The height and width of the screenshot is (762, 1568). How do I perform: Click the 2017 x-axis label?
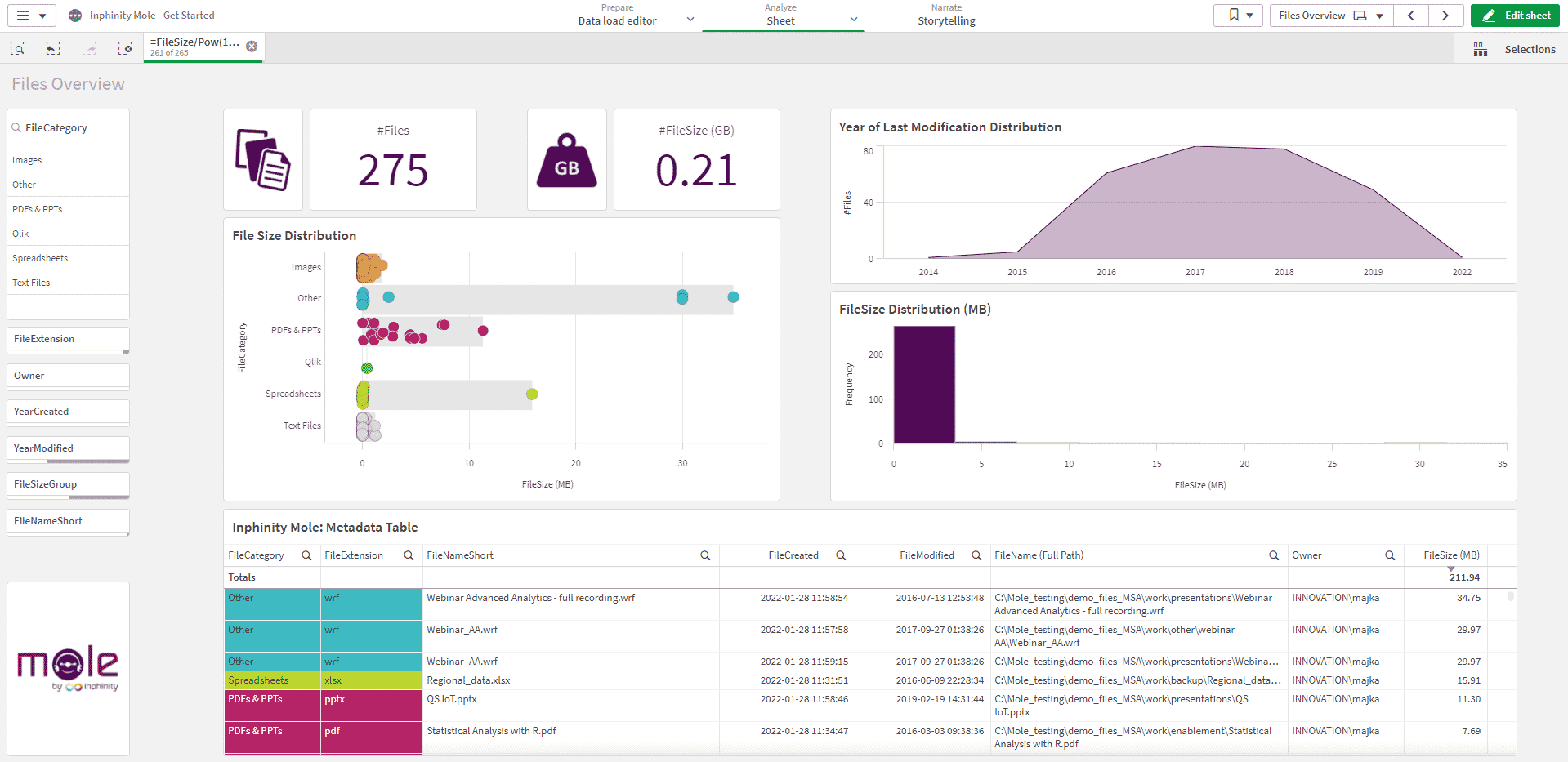[1195, 272]
